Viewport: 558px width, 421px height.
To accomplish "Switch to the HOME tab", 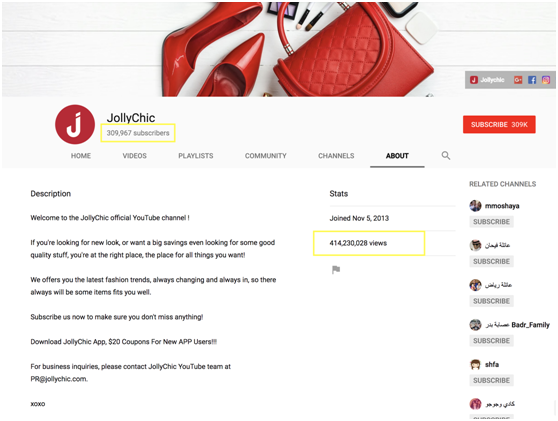I will point(81,156).
